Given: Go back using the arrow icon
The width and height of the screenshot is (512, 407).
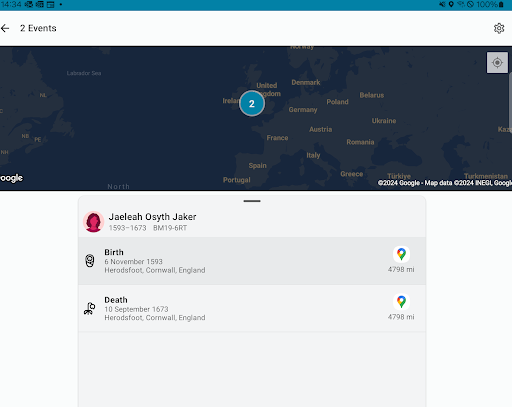Looking at the screenshot, I should pyautogui.click(x=5, y=28).
